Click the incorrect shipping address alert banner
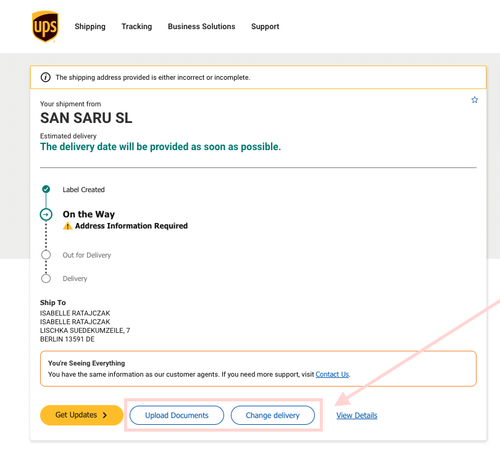 (x=258, y=77)
